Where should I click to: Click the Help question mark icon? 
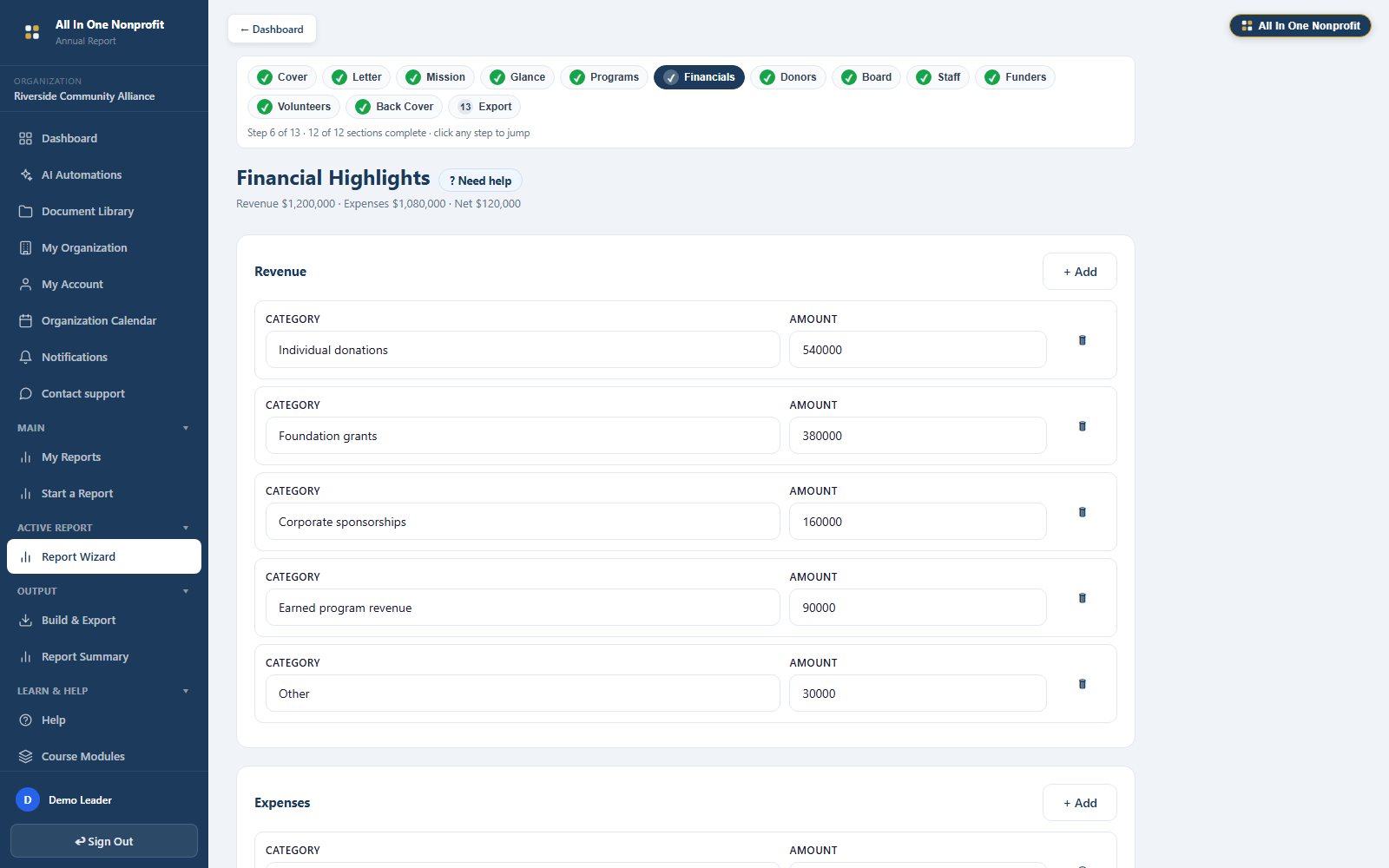pos(25,720)
